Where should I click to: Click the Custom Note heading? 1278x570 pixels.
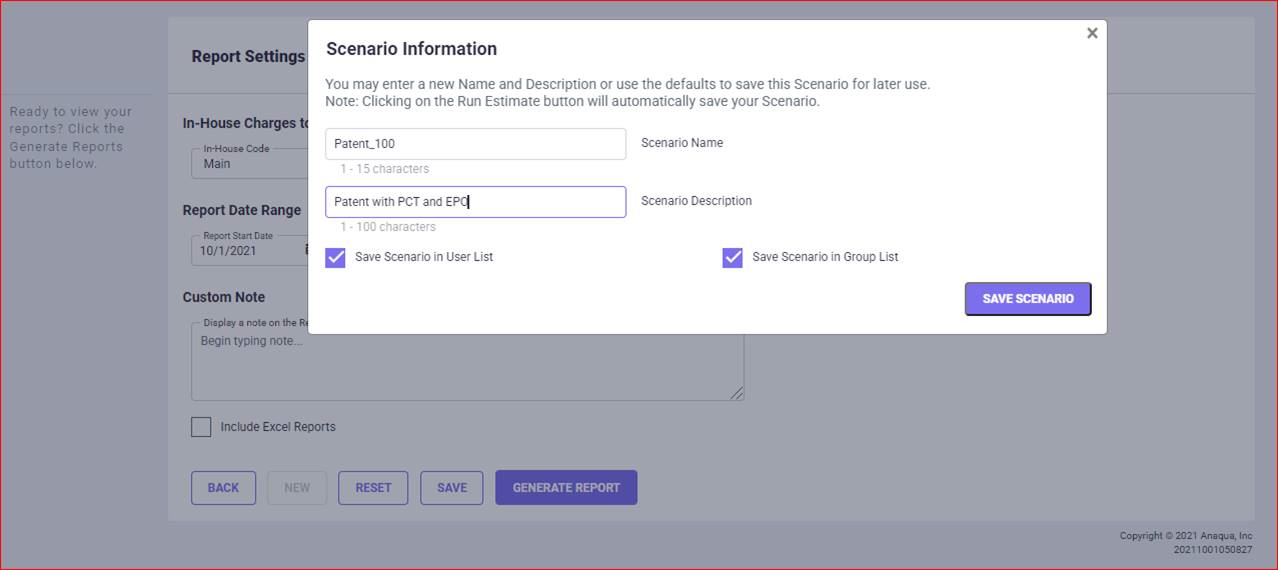click(x=224, y=297)
